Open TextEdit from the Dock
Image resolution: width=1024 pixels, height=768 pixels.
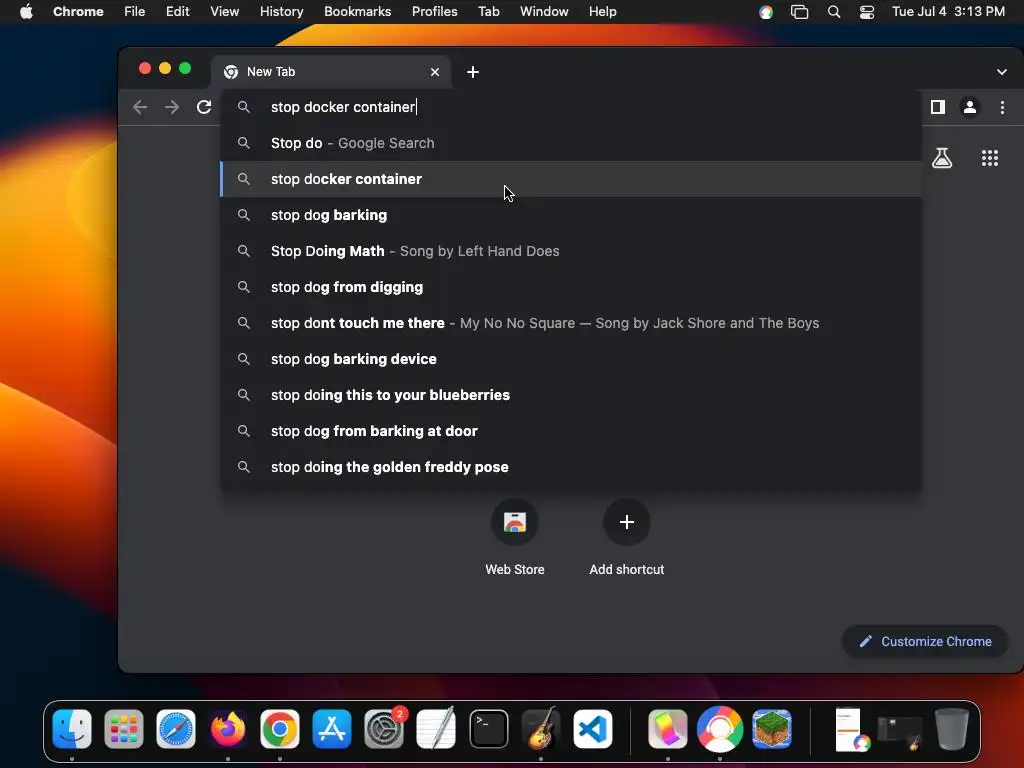pyautogui.click(x=436, y=729)
